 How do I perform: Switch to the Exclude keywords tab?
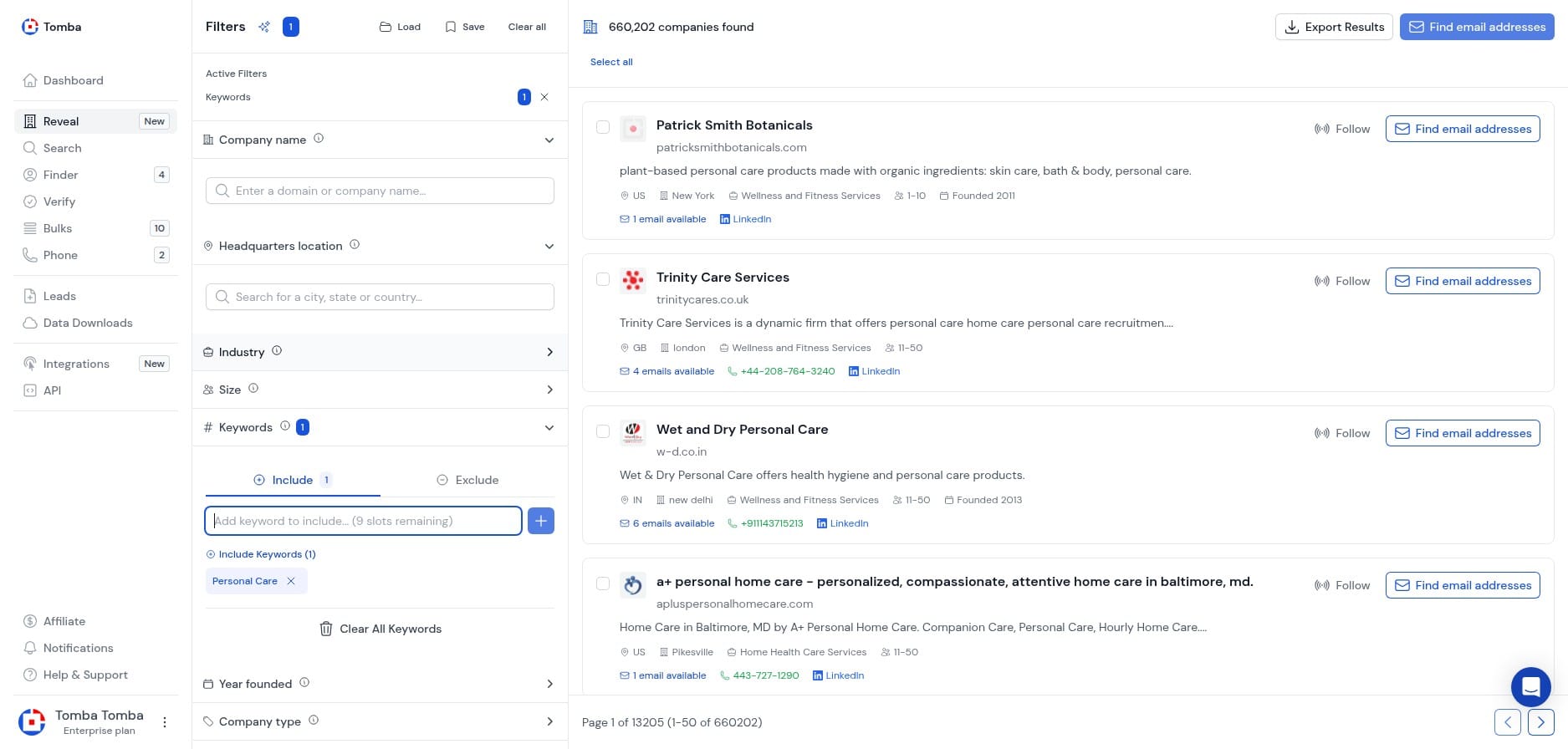(467, 480)
